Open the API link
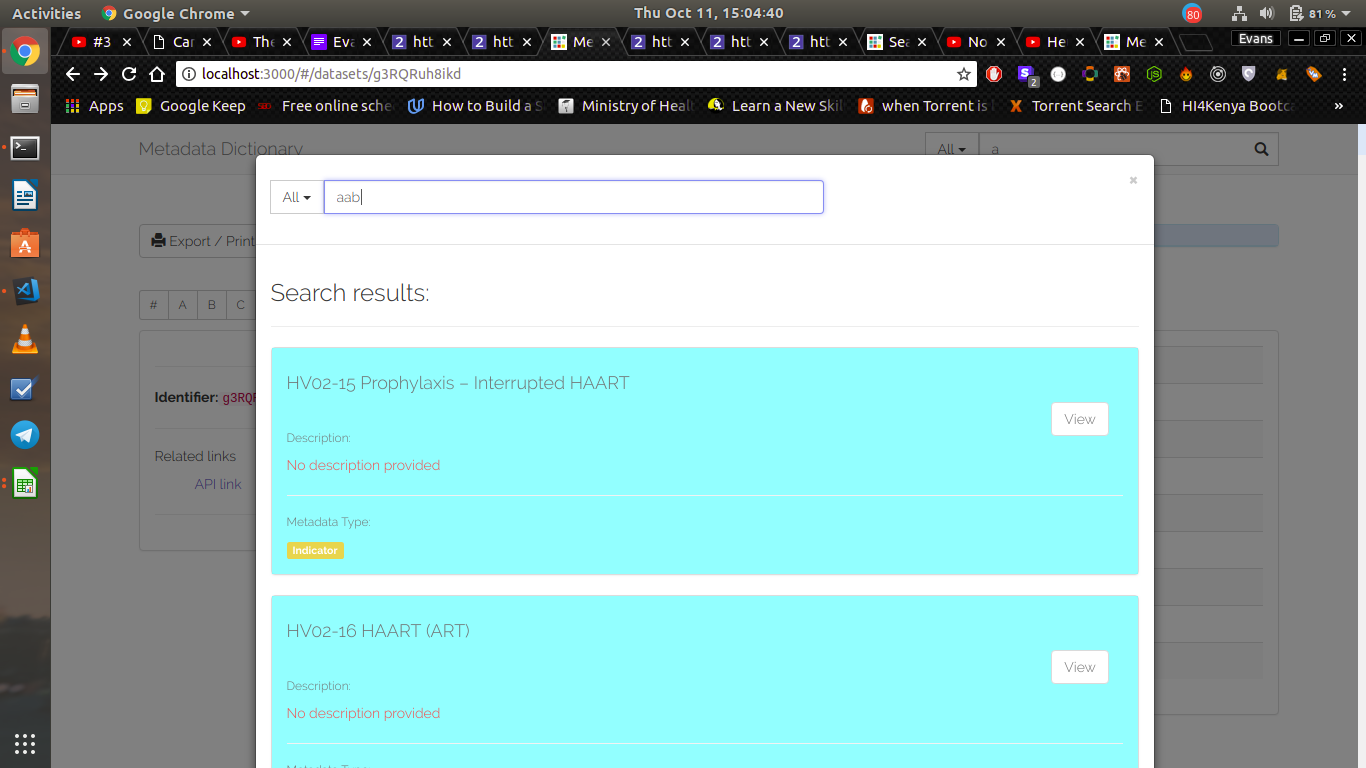This screenshot has width=1366, height=768. 218,484
